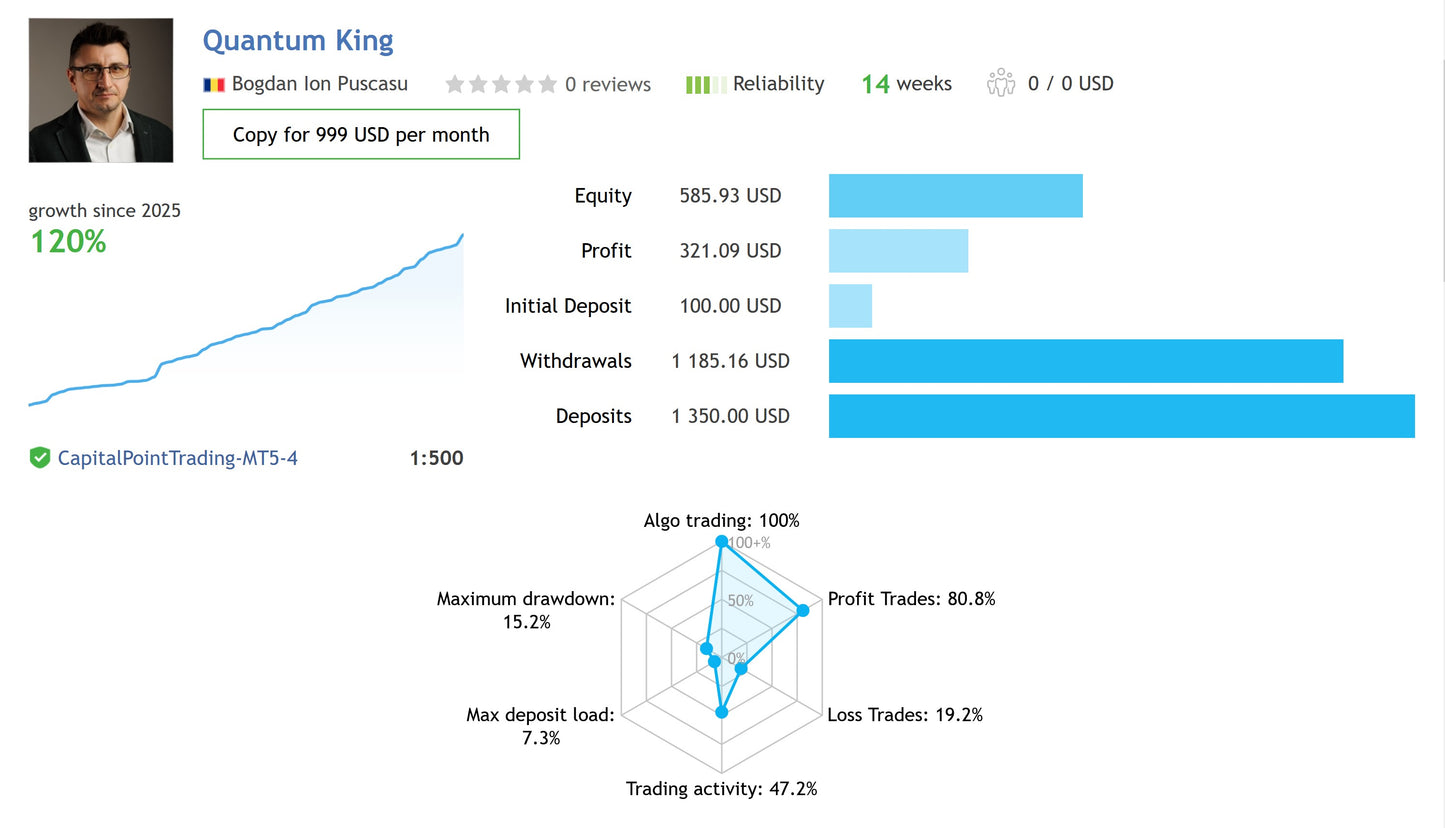The width and height of the screenshot is (1445, 828).
Task: Expand details for the Equity bar
Action: click(x=955, y=195)
